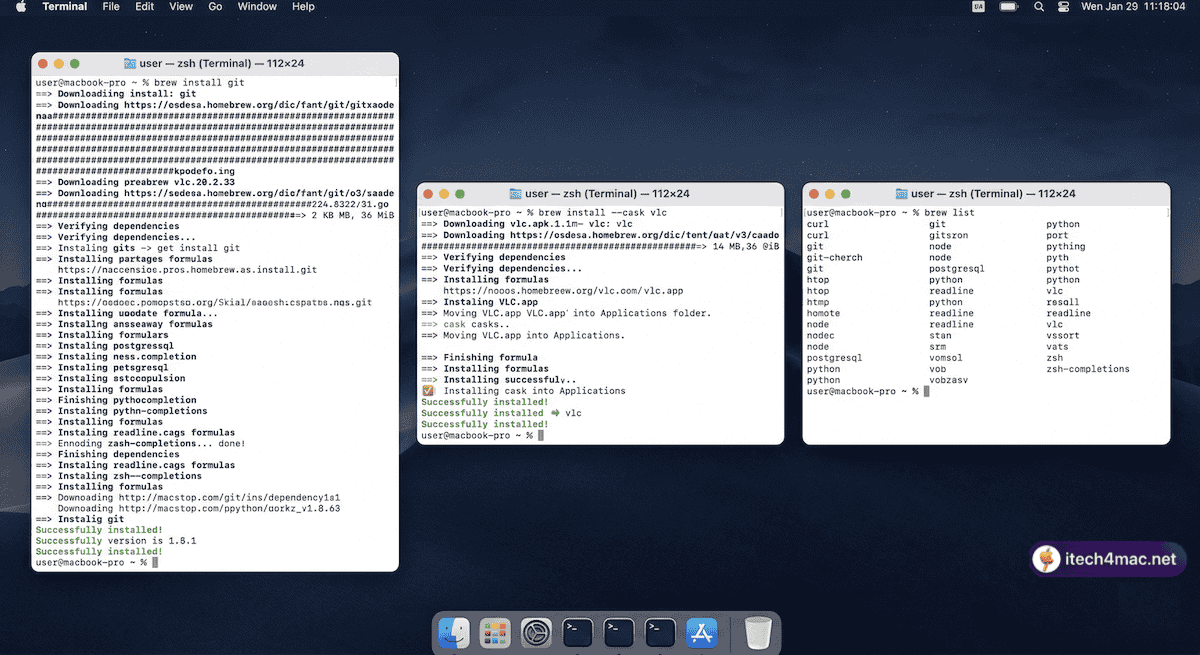Click 'git-cherch' in brew list output
Viewport: 1200px width, 655px height.
[835, 258]
